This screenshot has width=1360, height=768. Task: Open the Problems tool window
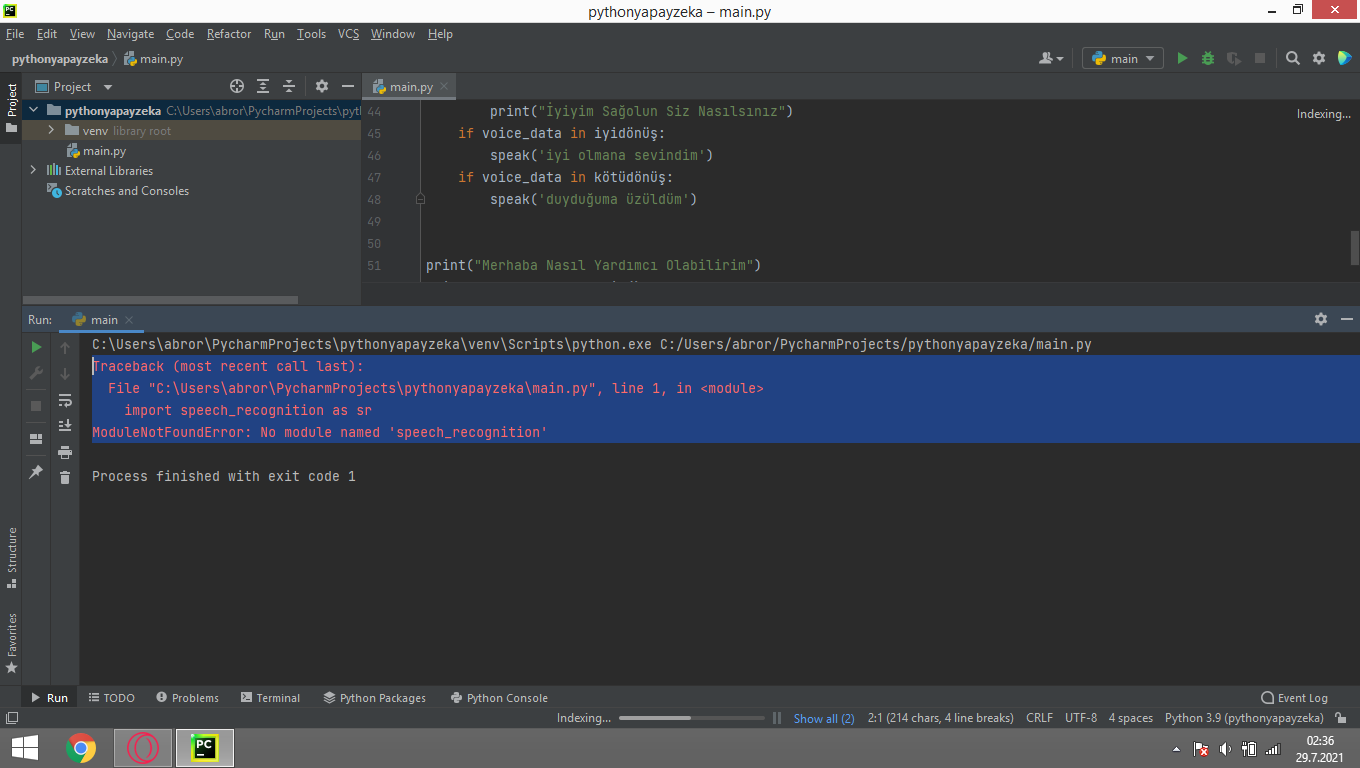(x=187, y=698)
